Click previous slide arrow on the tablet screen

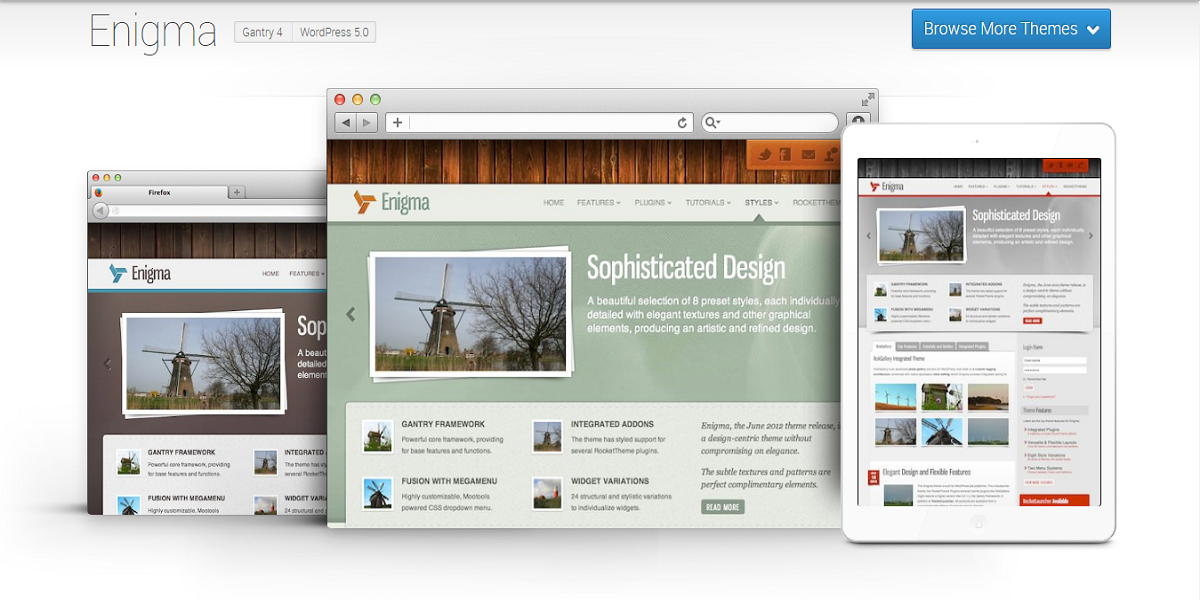point(868,236)
